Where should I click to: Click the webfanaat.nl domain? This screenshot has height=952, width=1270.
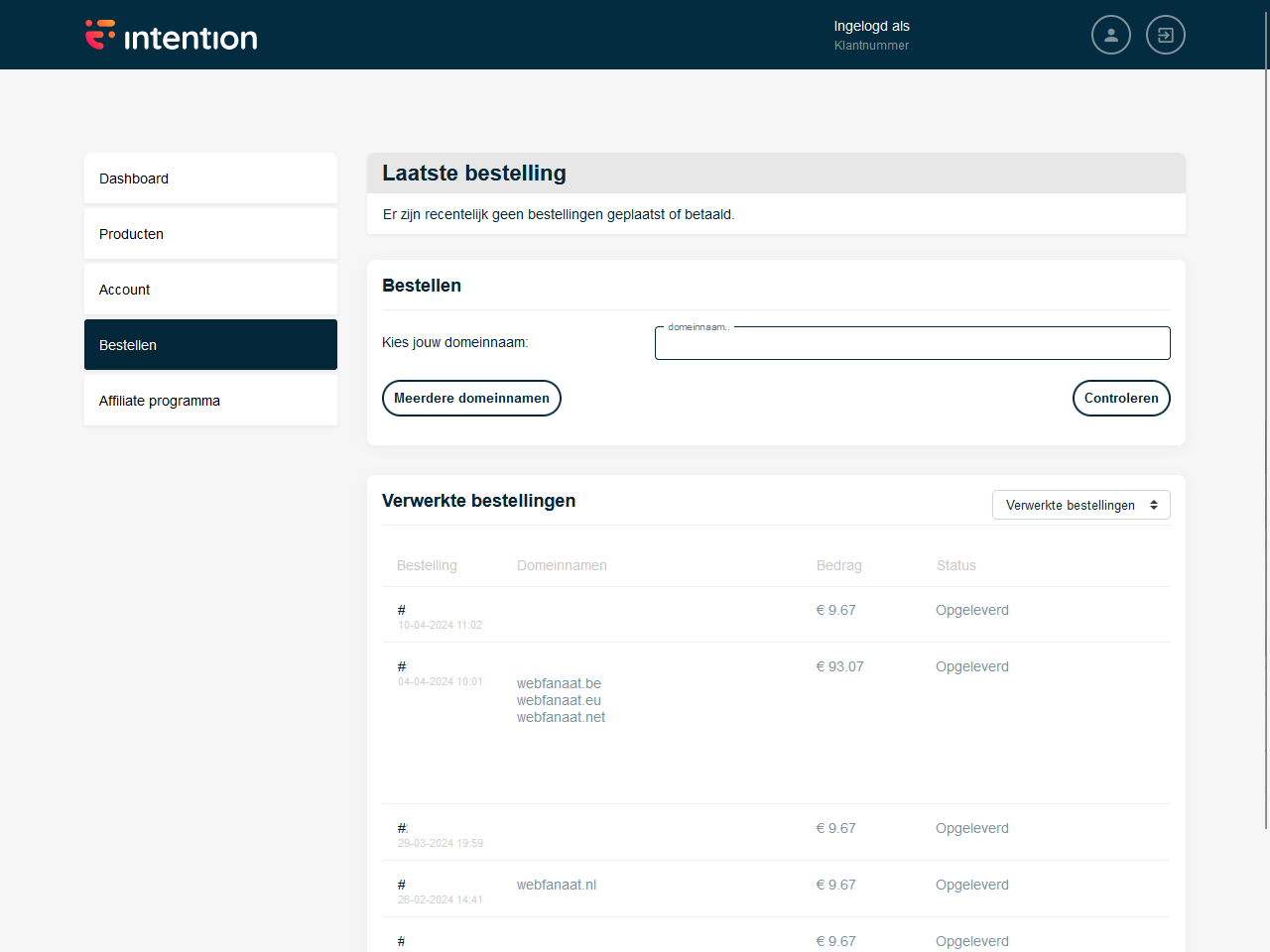(556, 885)
